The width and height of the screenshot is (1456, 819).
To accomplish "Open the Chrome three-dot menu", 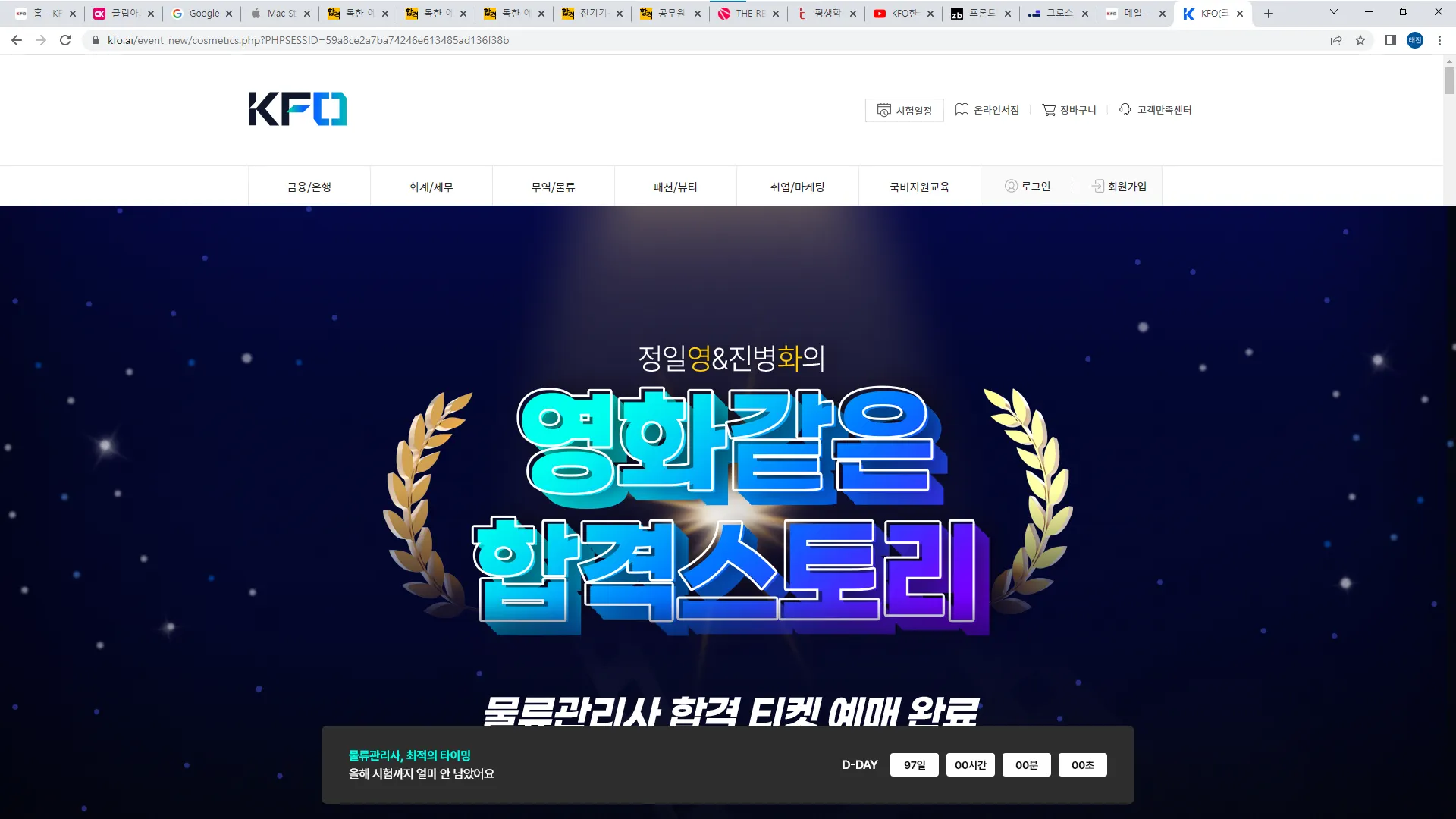I will (x=1439, y=40).
